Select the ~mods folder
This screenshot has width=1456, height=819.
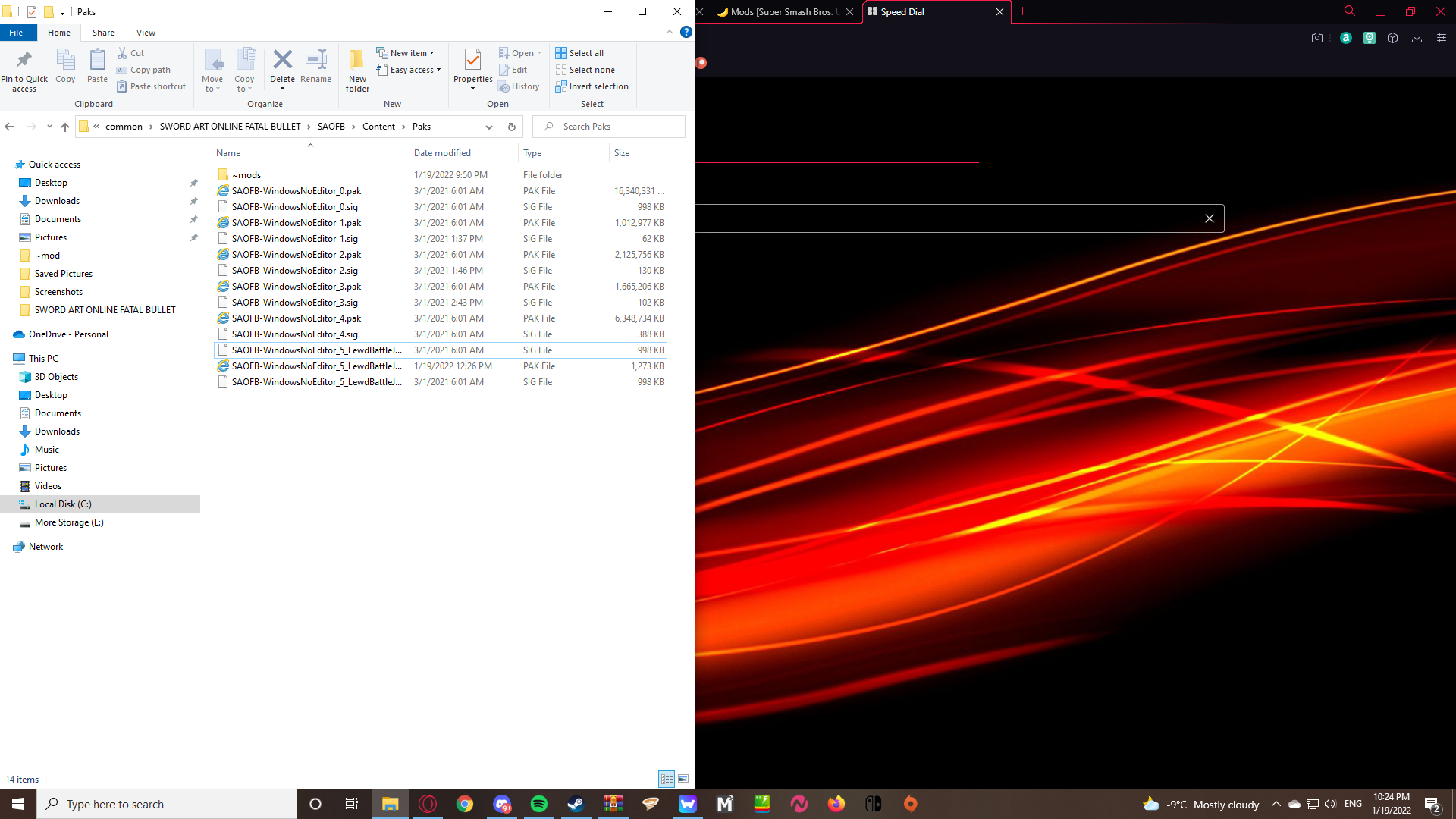pos(440,175)
